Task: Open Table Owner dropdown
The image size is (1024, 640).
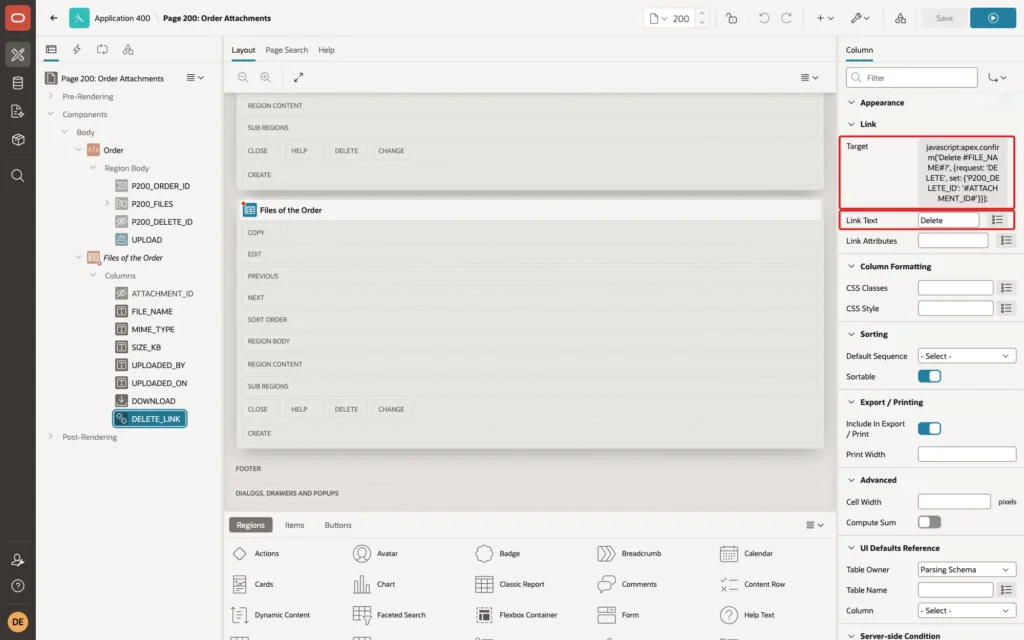Action: [967, 569]
